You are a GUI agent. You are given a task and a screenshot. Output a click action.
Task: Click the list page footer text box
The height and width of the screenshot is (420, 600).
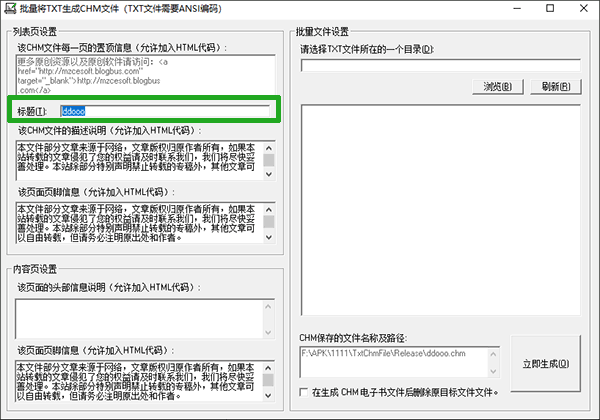click(145, 223)
